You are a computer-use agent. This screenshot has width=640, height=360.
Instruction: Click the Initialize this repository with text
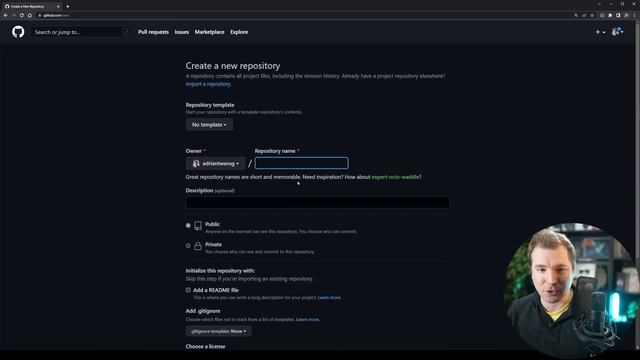pos(220,271)
